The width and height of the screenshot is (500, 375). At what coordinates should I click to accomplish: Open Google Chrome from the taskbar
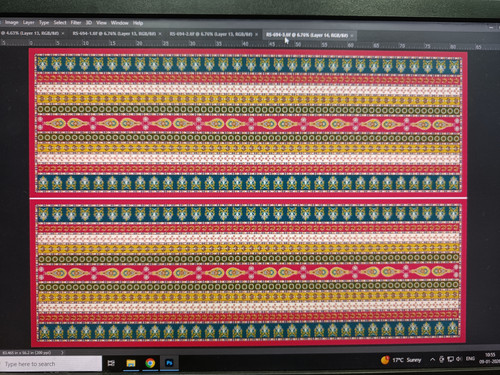(x=150, y=363)
